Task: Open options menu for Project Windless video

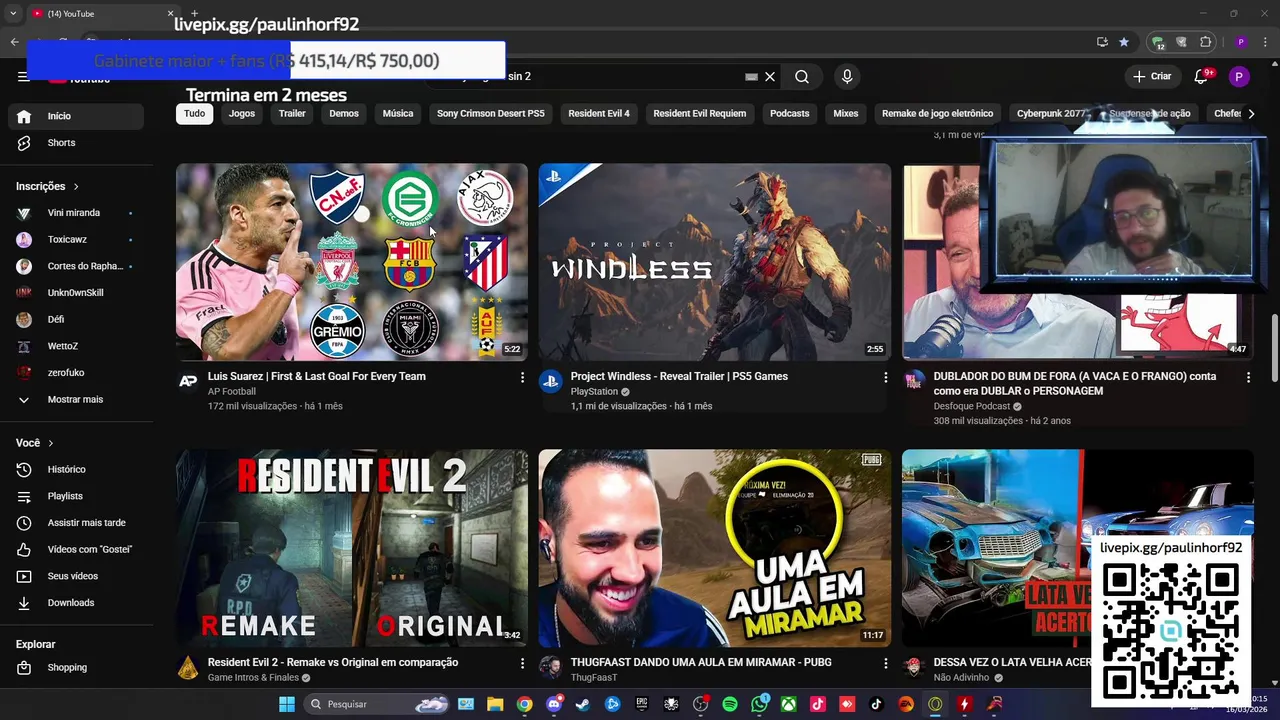Action: click(885, 377)
